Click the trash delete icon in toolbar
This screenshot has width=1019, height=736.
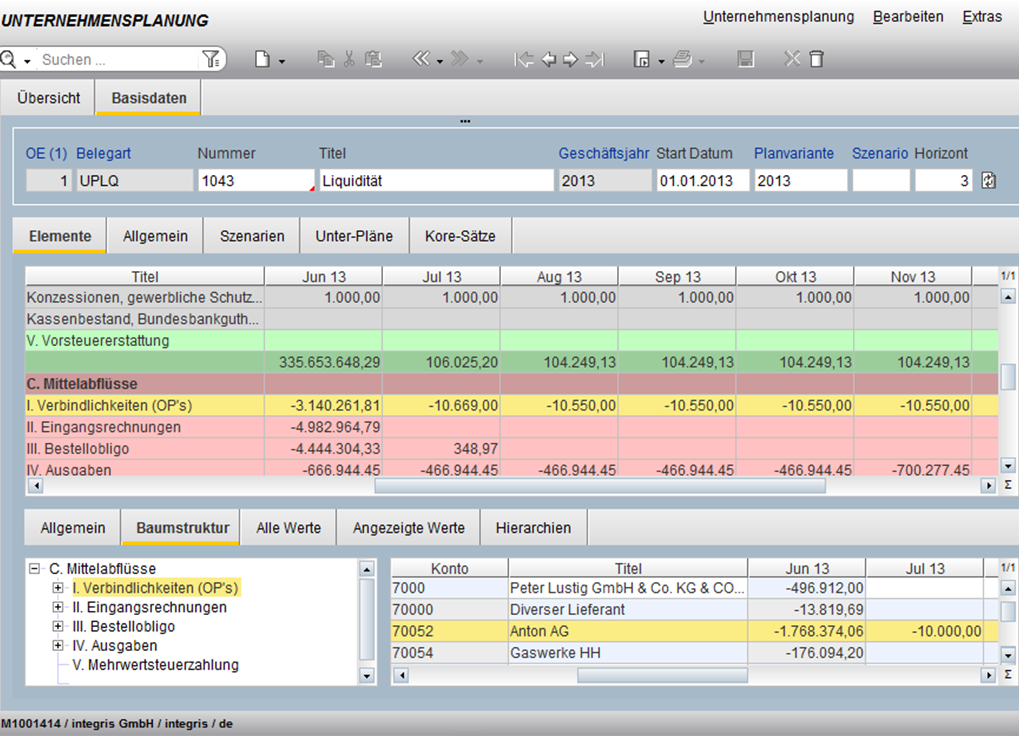tap(816, 60)
